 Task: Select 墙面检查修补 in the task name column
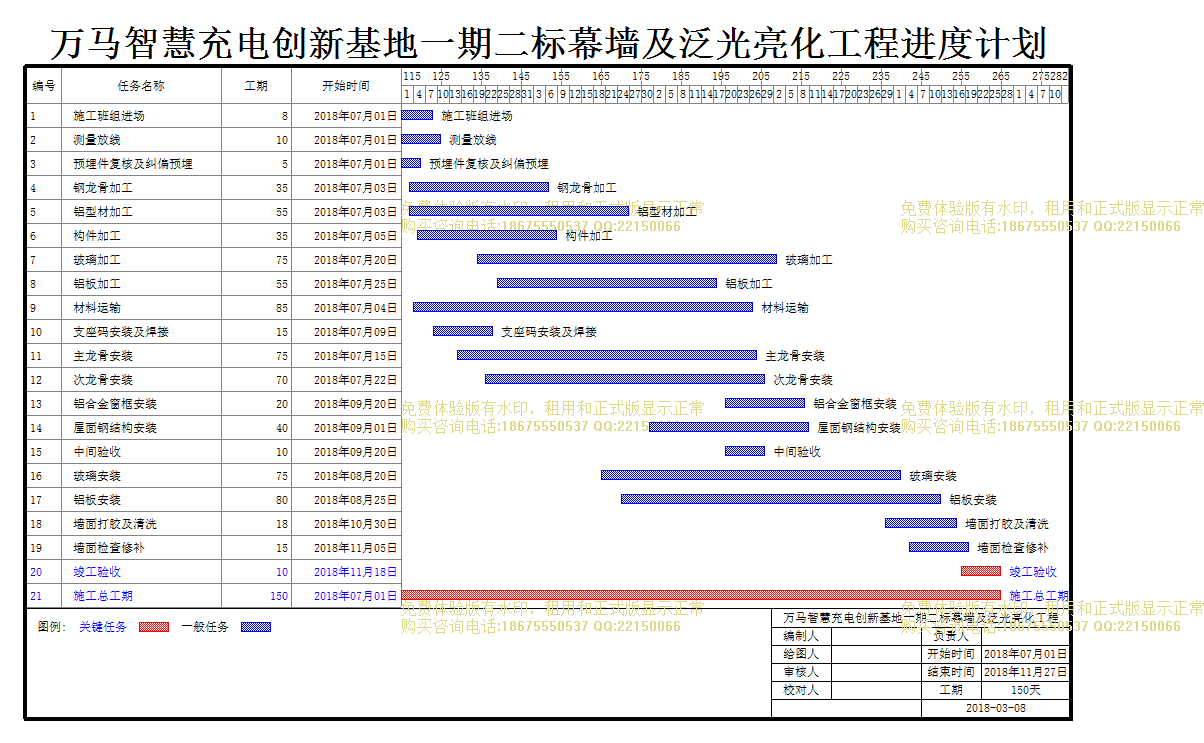point(109,548)
